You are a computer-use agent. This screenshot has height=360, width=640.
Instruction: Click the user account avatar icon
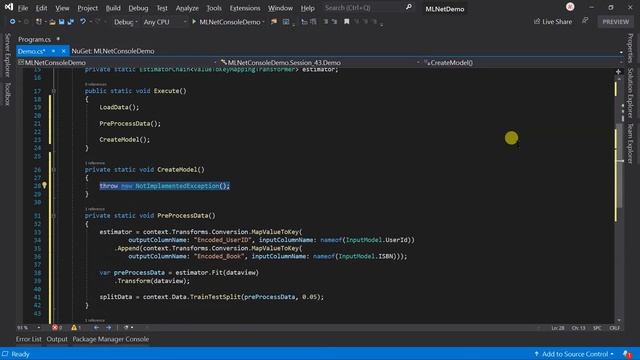[x=570, y=7]
